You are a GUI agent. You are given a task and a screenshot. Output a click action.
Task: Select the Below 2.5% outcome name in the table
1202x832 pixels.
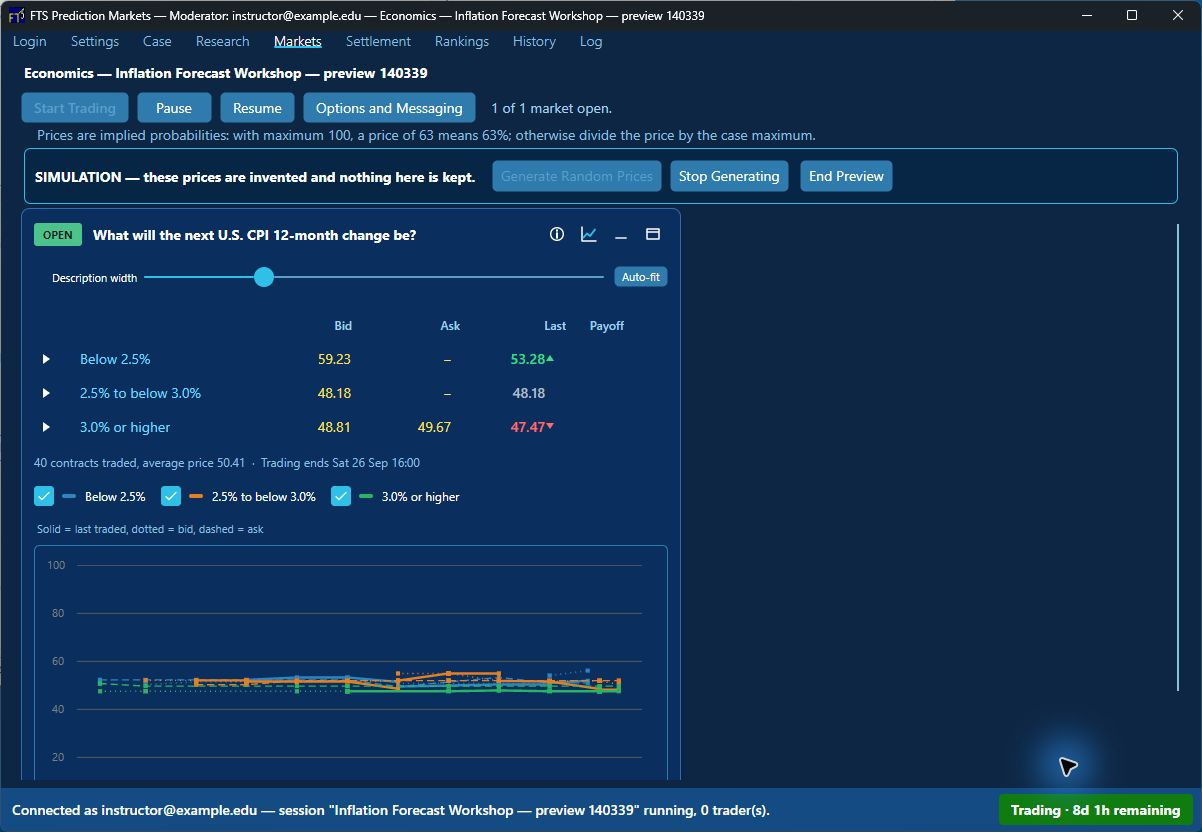coord(115,359)
